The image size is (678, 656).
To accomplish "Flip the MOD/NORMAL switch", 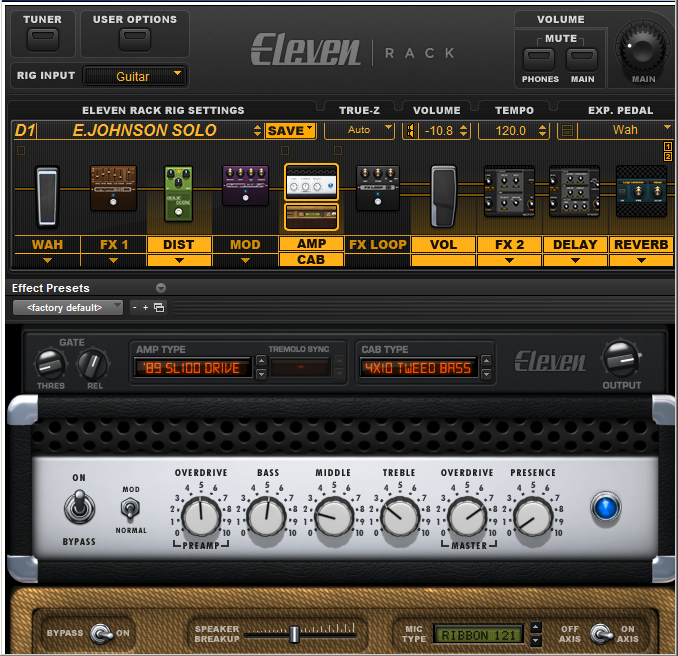I will (130, 509).
